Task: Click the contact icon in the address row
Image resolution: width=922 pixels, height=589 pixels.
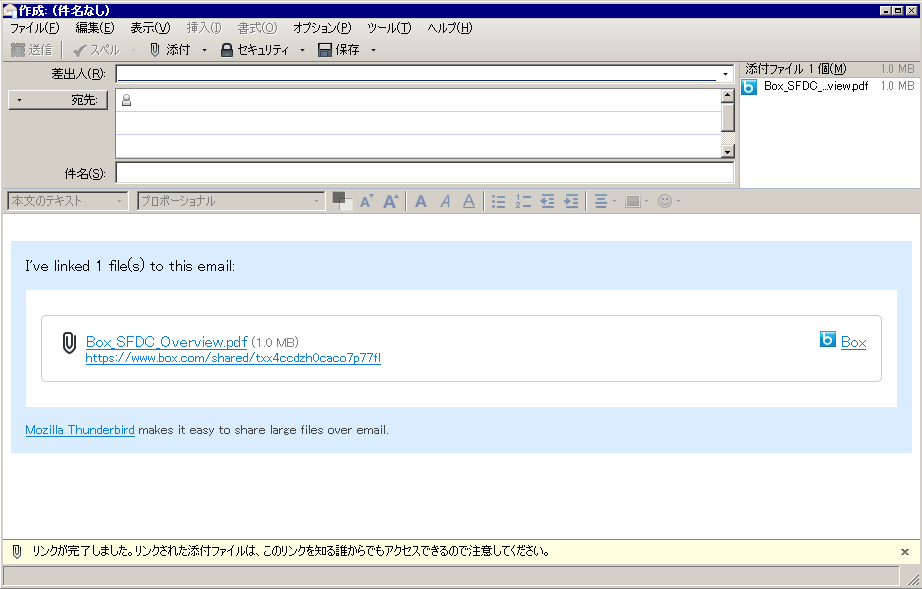Action: pos(126,101)
